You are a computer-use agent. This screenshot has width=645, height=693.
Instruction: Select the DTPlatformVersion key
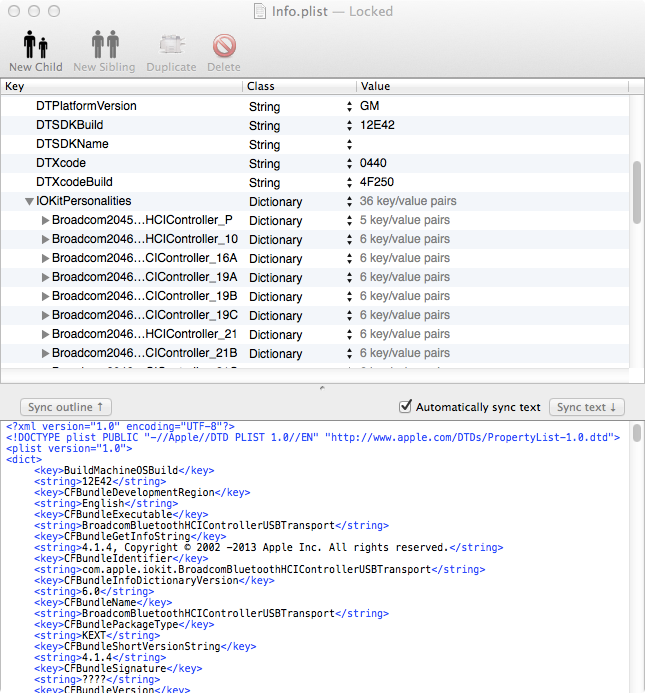pos(86,106)
